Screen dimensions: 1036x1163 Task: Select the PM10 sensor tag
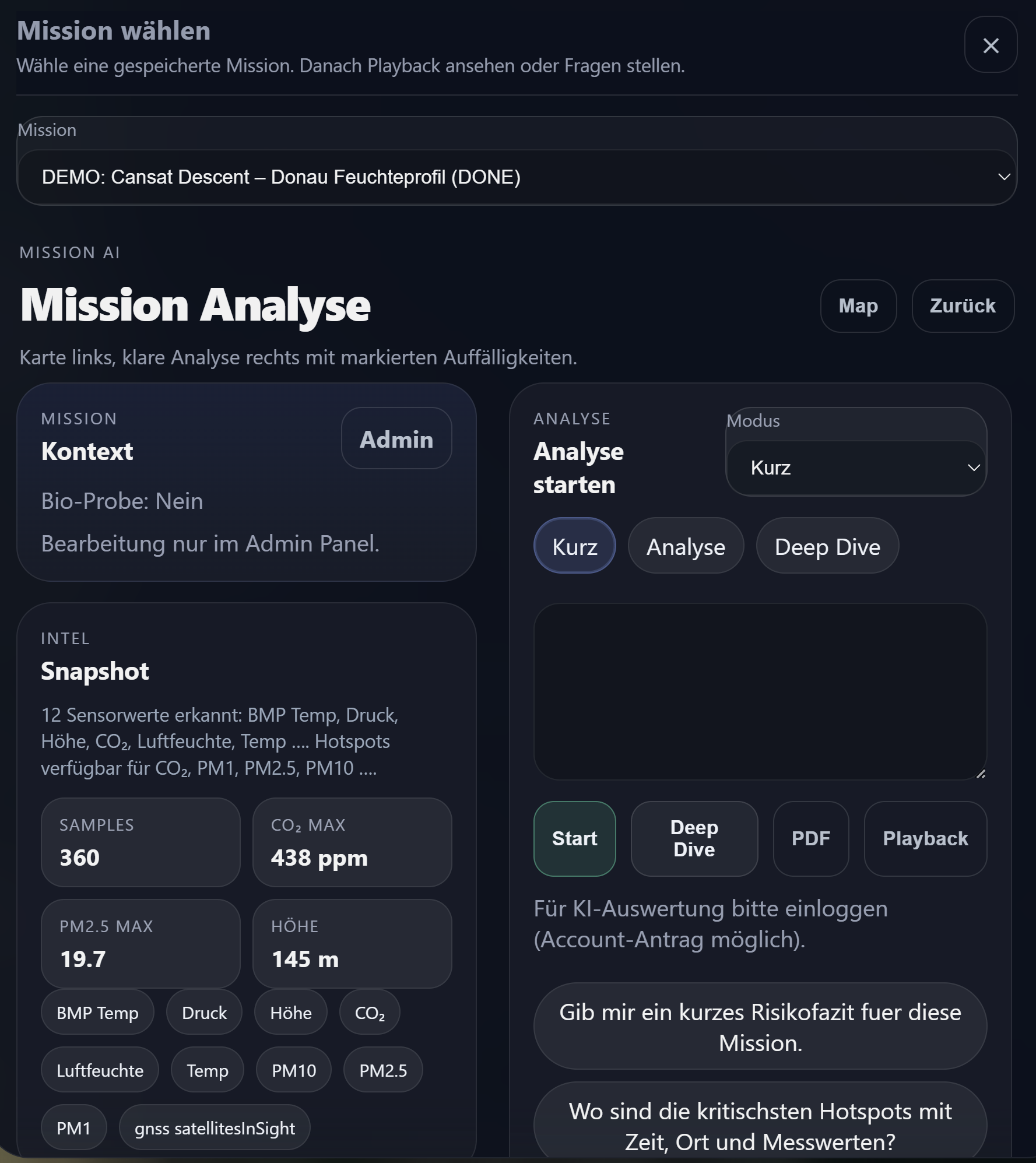coord(294,1070)
